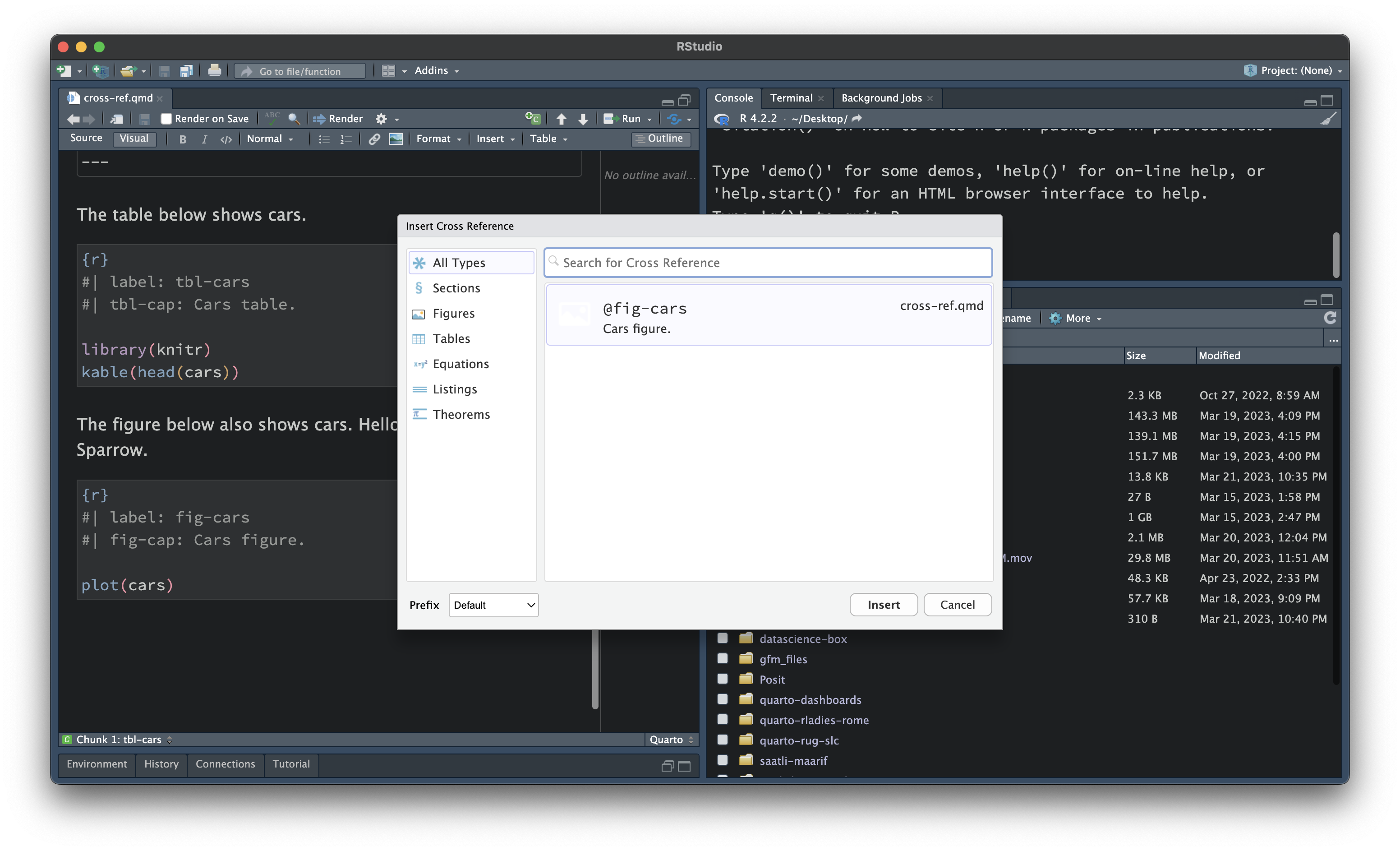Insert a link in the visual editor

click(374, 139)
